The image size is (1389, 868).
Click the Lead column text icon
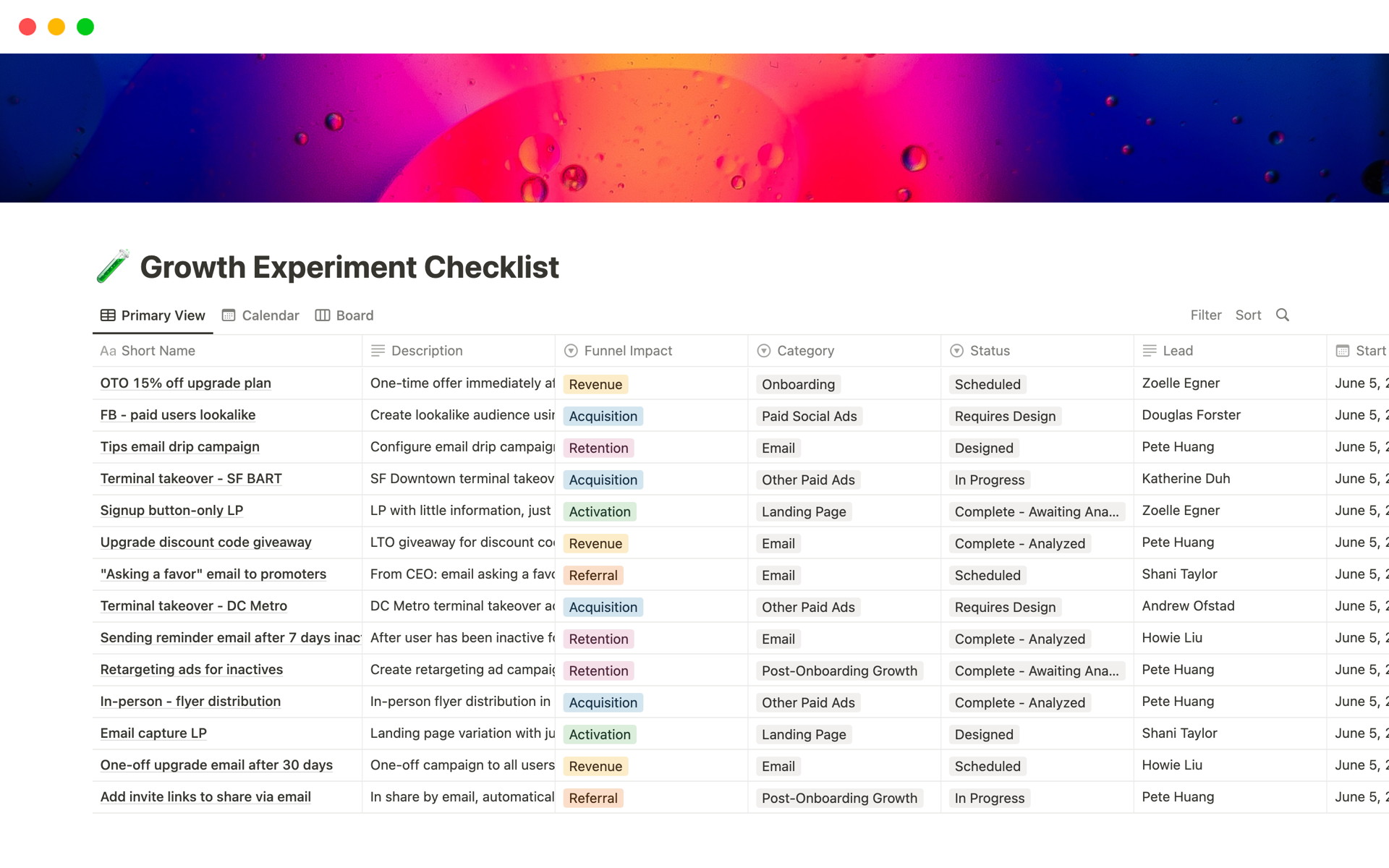click(x=1149, y=351)
